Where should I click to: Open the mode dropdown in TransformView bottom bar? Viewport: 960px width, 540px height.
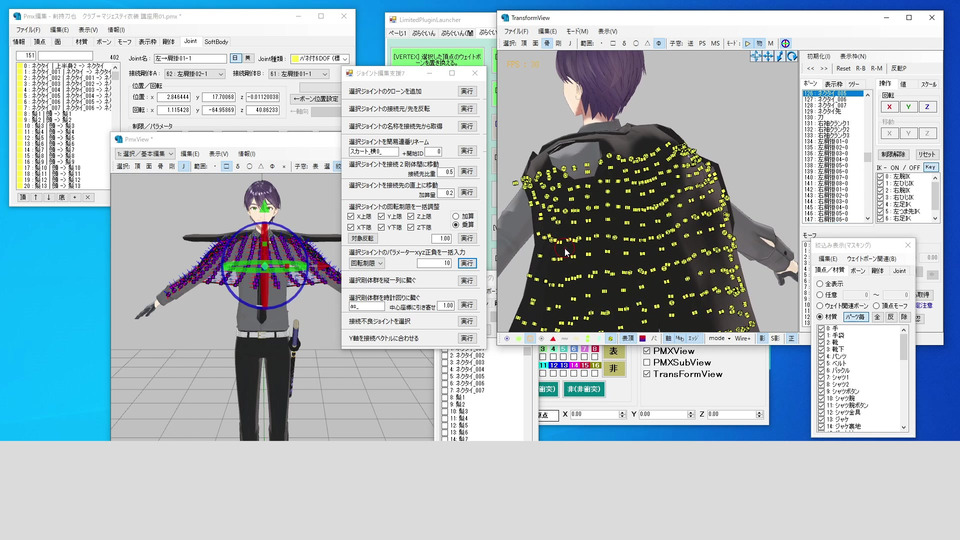719,339
